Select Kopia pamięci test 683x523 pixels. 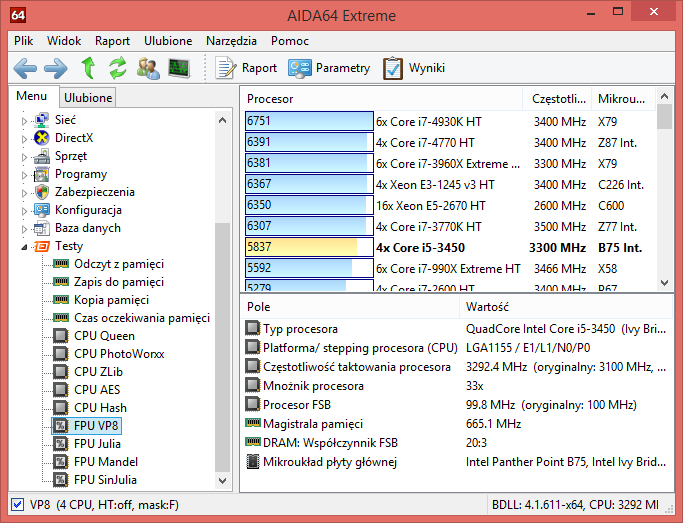tap(112, 300)
